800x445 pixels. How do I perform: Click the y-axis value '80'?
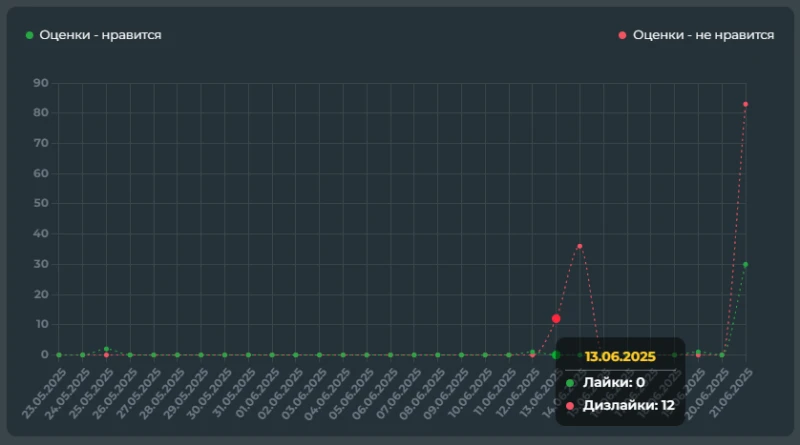click(x=41, y=112)
